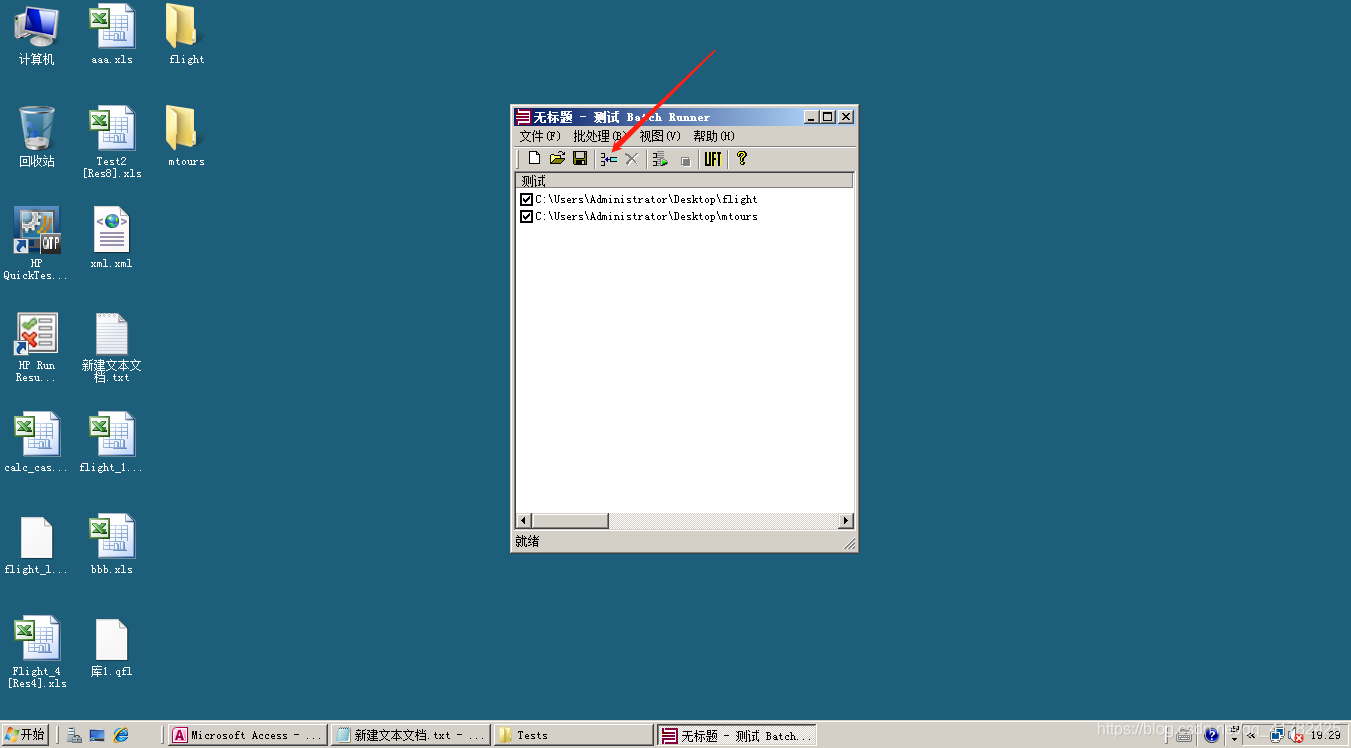This screenshot has height=748, width=1351.
Task: Select the C:\Users\Administrator\Desktop\mtours row
Action: (646, 216)
